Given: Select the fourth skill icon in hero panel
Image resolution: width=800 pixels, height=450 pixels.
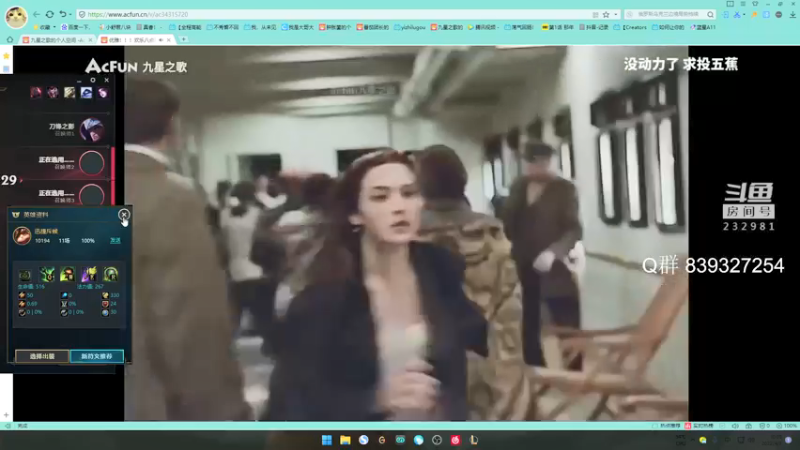Looking at the screenshot, I should coord(89,275).
